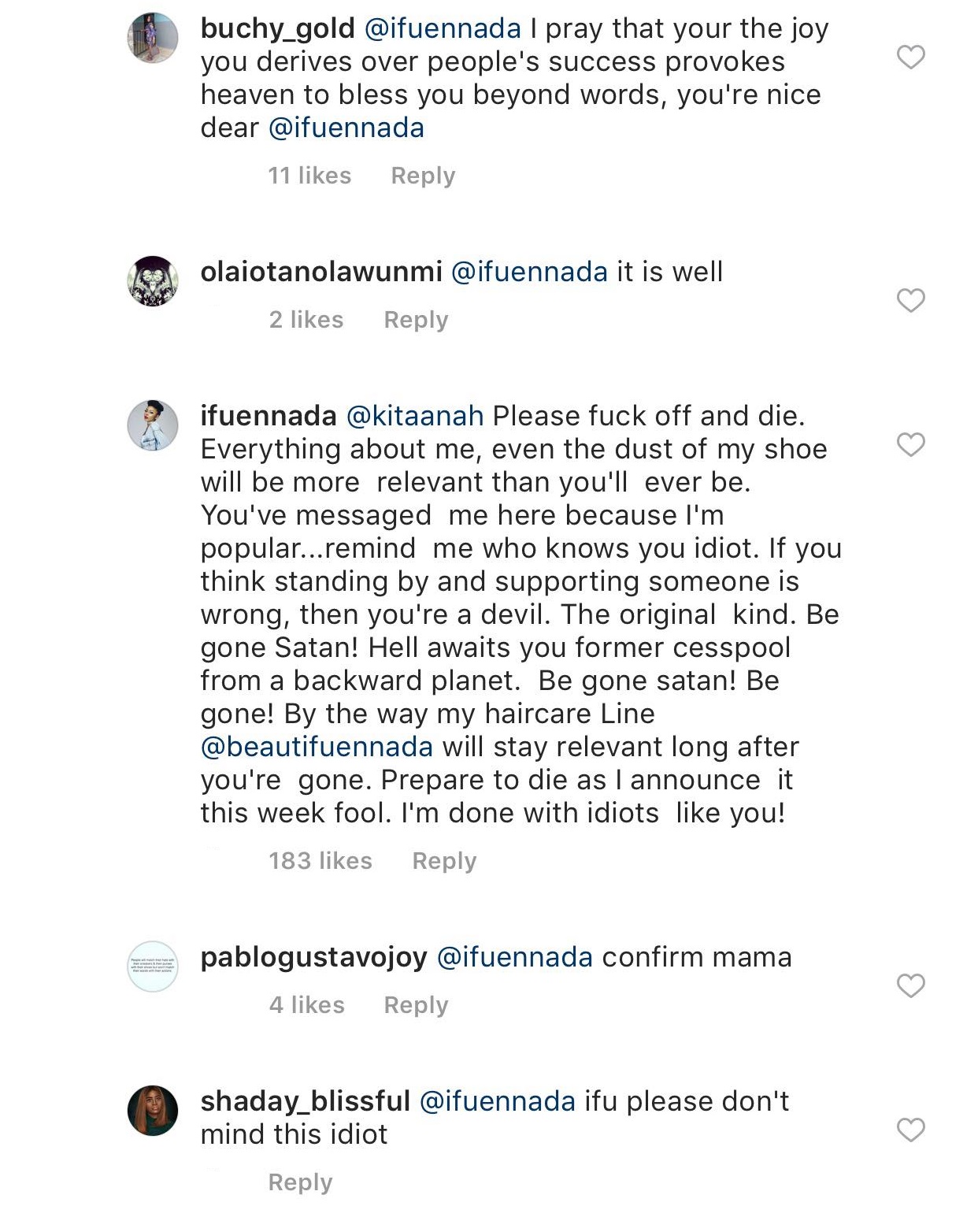Tap heart on ifuennada's long comment
Screen dimensions: 978x1232
coord(911,445)
